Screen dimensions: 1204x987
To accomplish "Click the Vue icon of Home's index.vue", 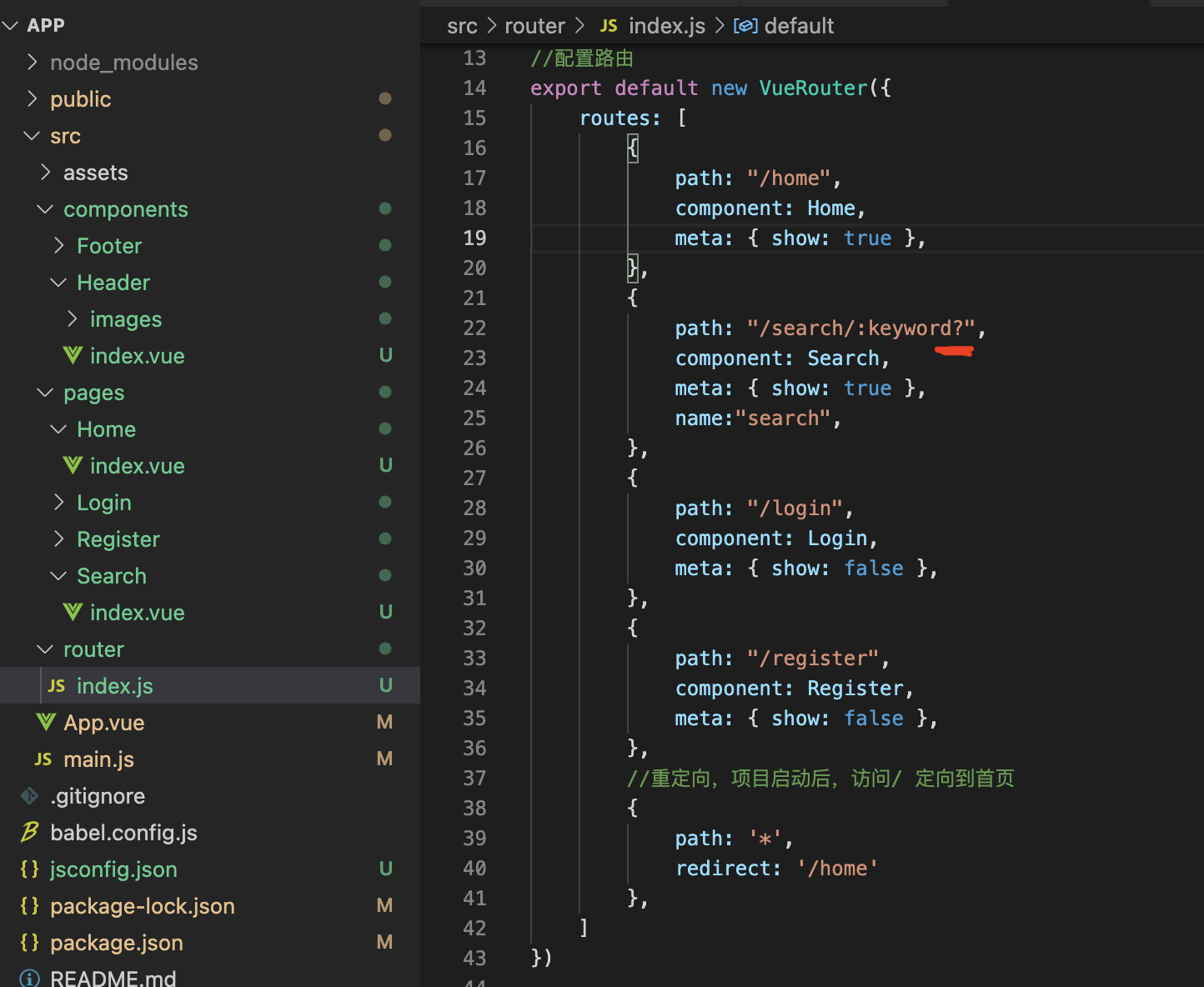I will coord(73,465).
